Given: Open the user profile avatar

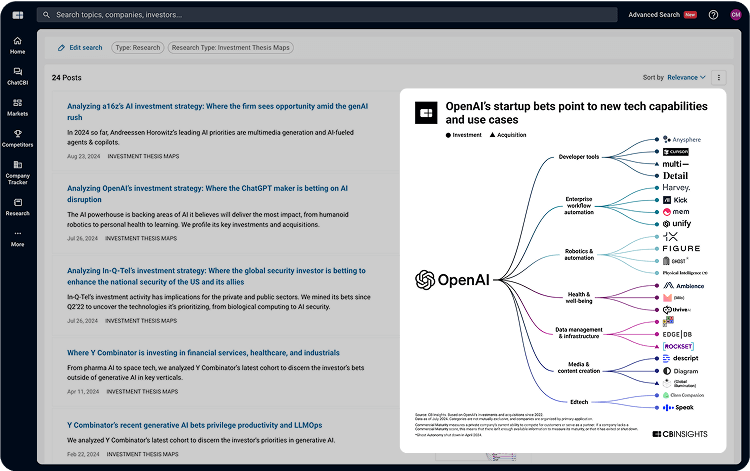Looking at the screenshot, I should pos(735,15).
